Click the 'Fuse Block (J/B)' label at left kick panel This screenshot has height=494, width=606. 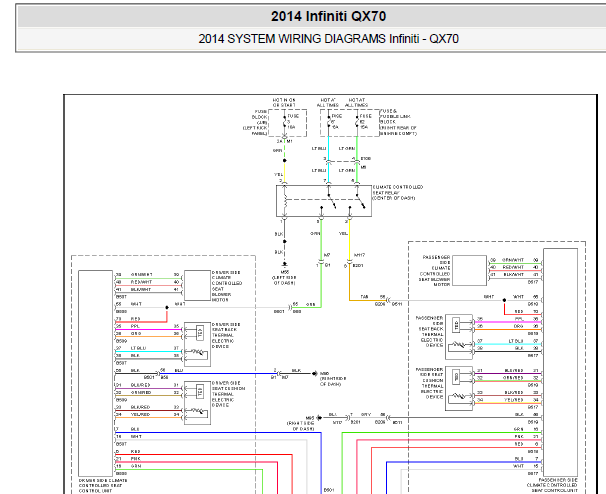255,122
